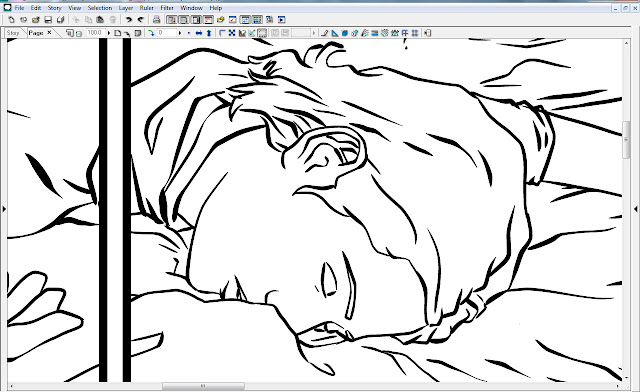
Task: Click the blue play-arrow window icon
Action: (x=282, y=20)
